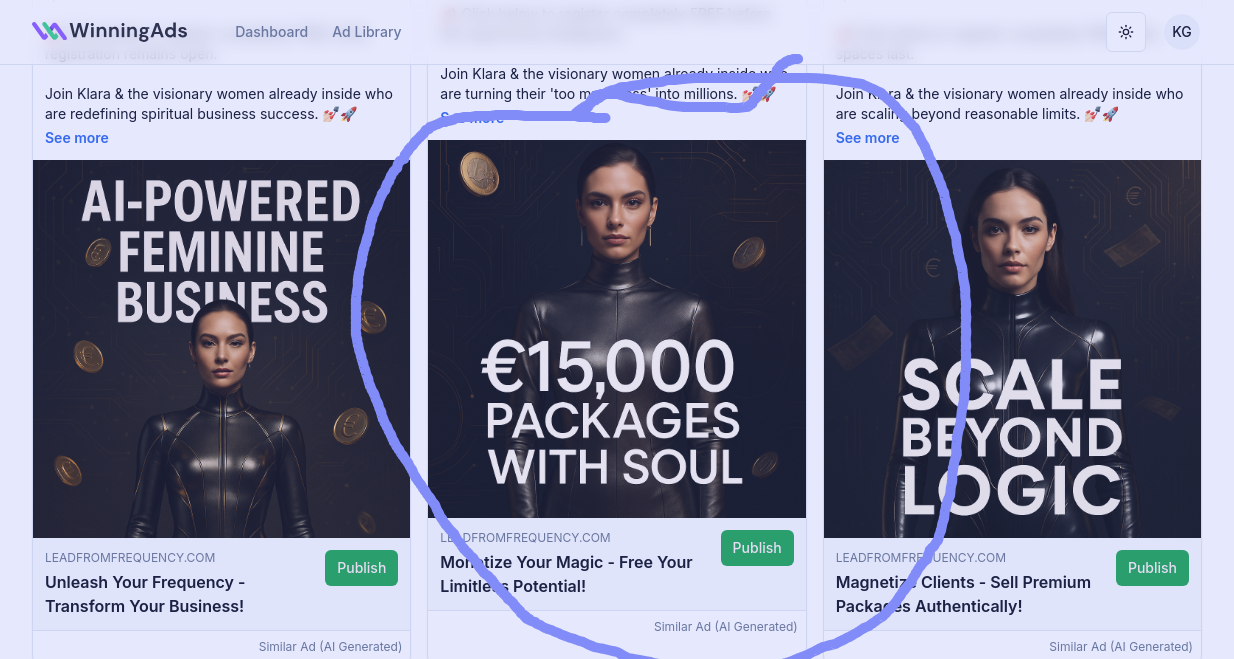Click the WinningAds logo icon
1234x659 pixels.
click(49, 31)
